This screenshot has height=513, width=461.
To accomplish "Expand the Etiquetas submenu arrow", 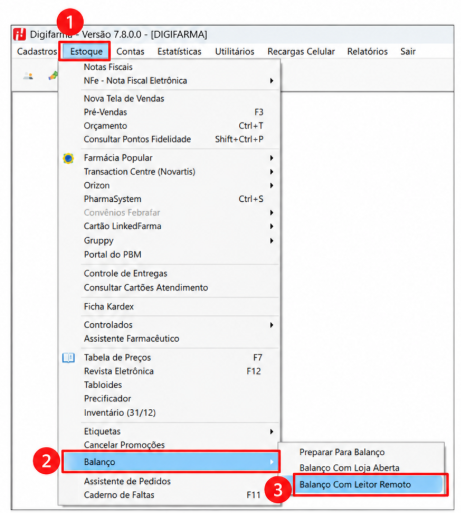I will (x=272, y=431).
